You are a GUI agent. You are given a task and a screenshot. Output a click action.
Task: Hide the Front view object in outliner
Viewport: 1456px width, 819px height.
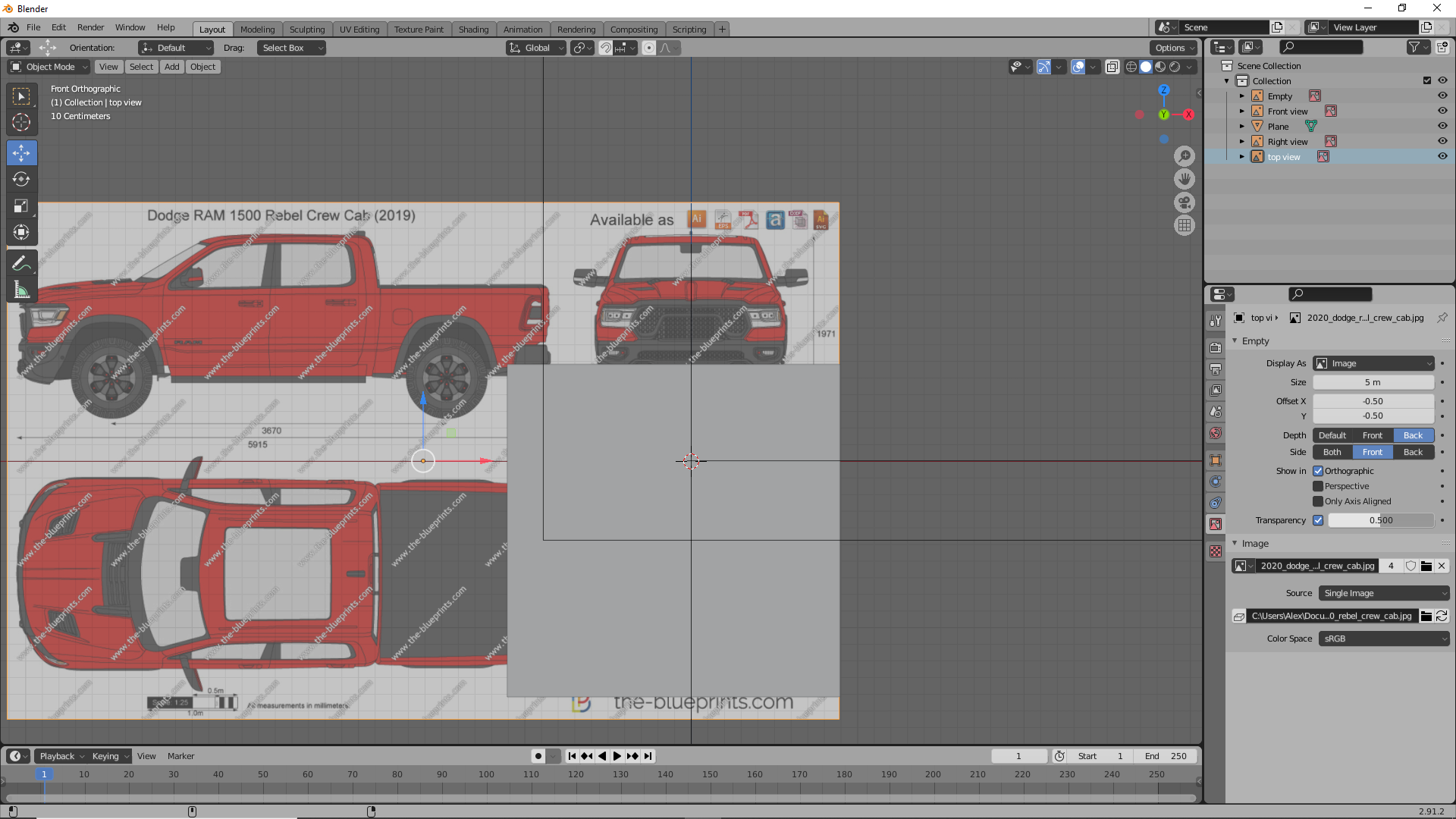pos(1442,111)
